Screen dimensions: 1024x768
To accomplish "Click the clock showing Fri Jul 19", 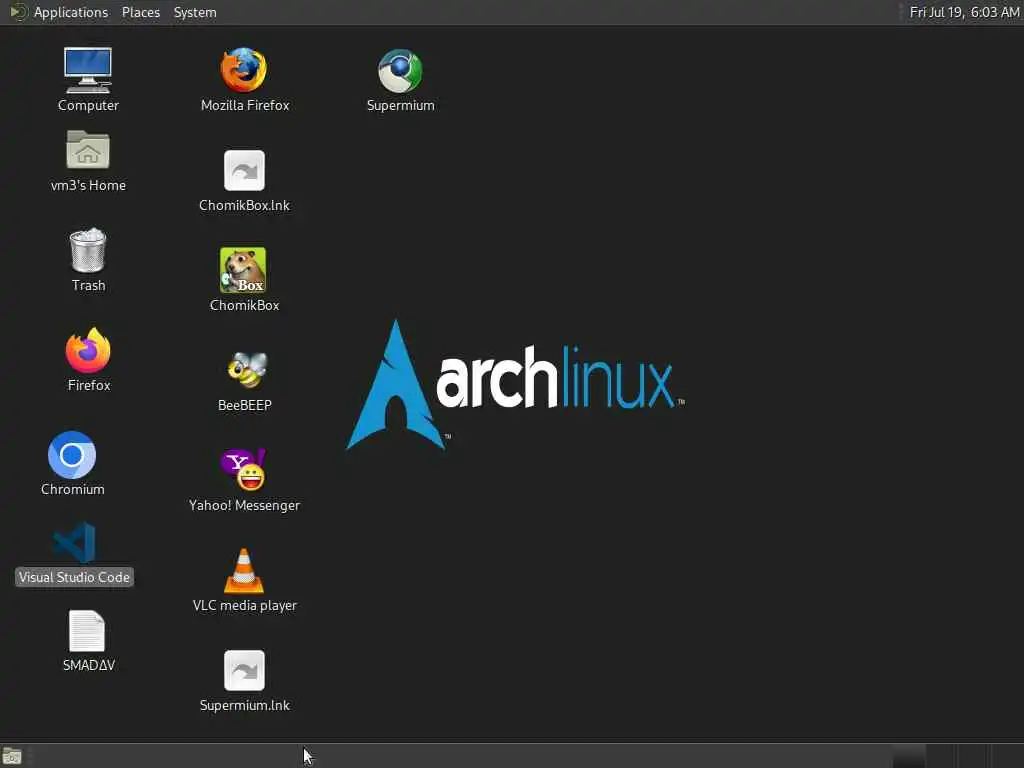I will [965, 12].
